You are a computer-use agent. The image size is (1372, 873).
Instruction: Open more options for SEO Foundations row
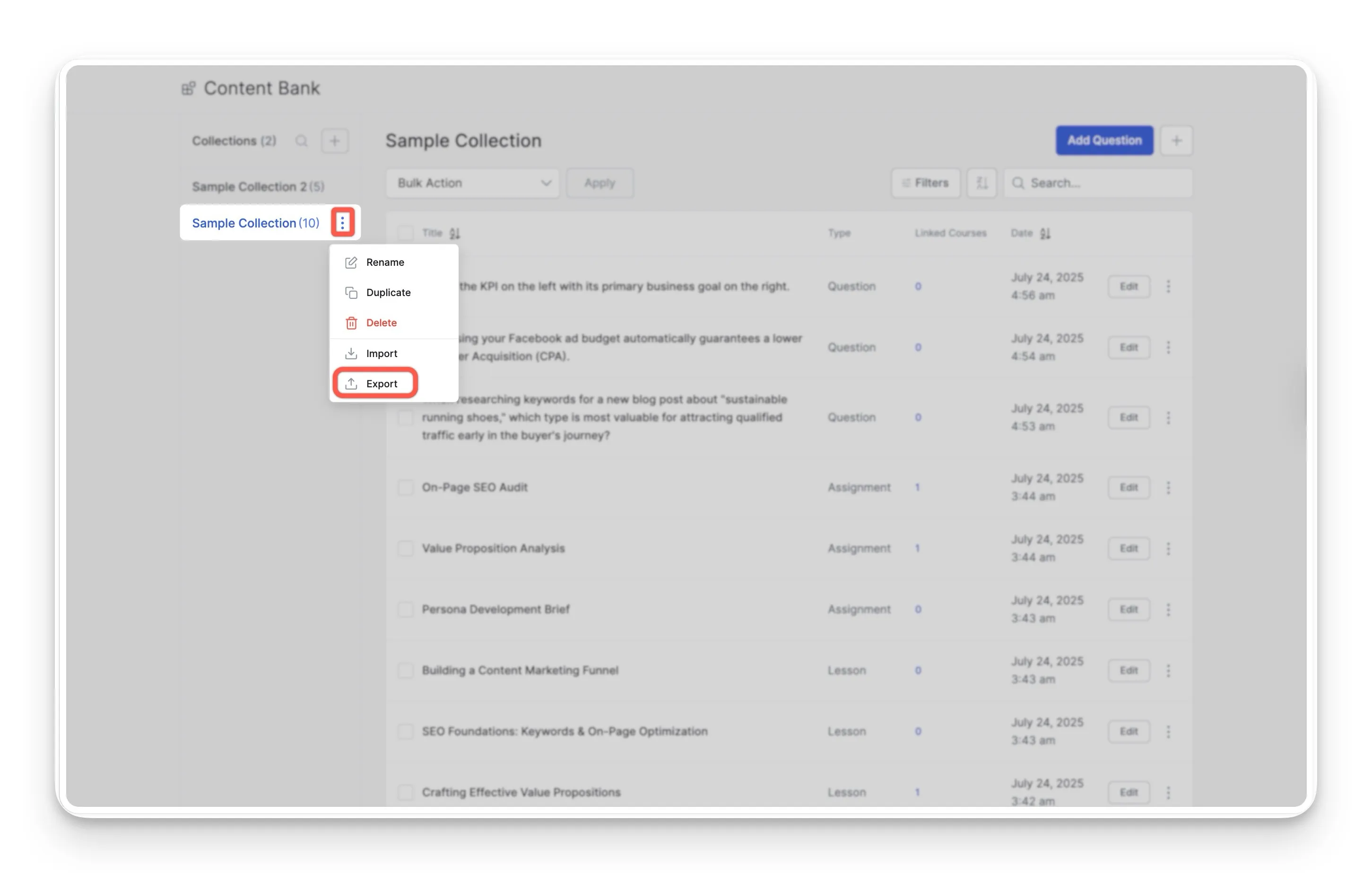coord(1168,731)
